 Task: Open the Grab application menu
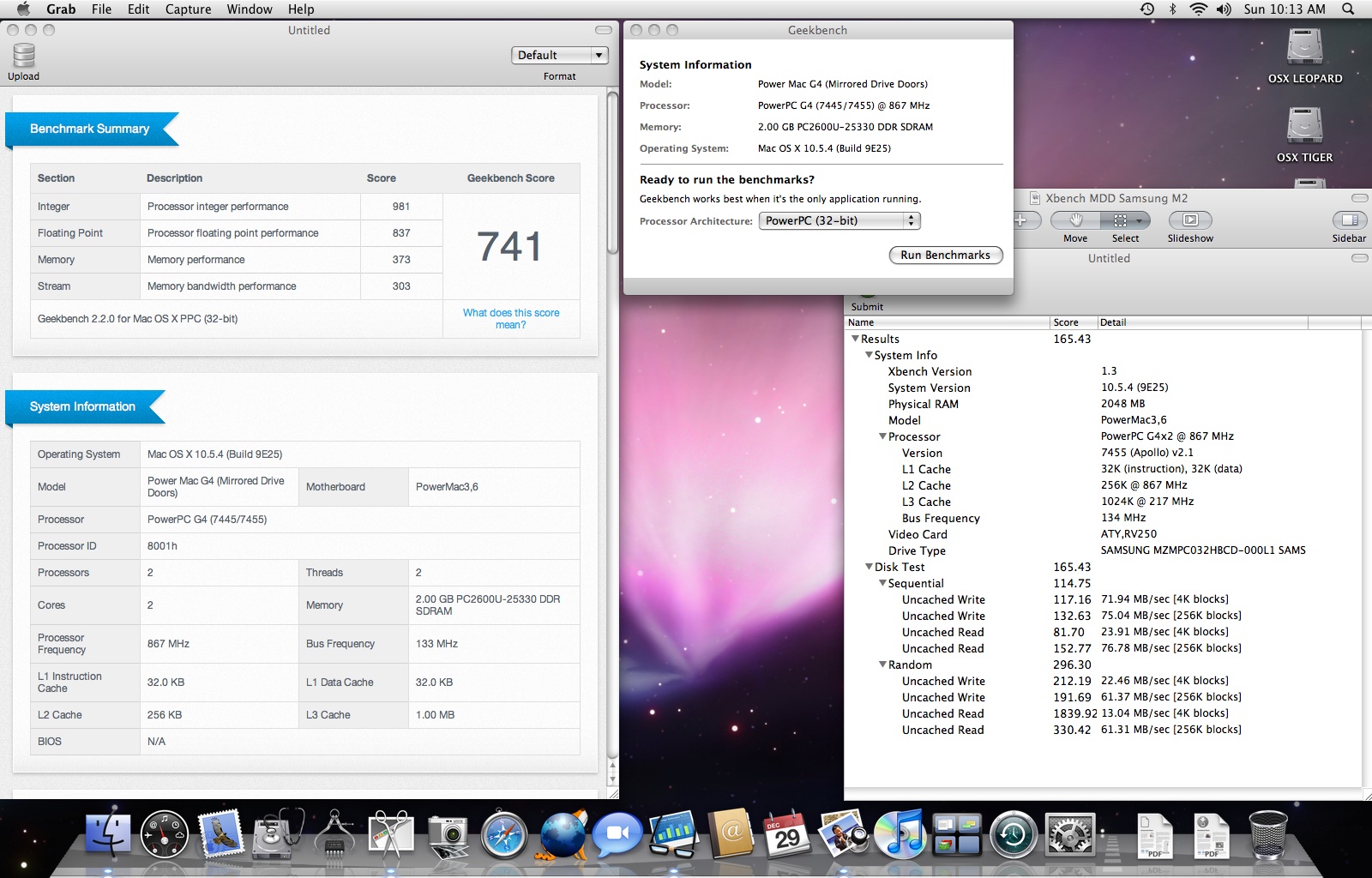point(61,9)
